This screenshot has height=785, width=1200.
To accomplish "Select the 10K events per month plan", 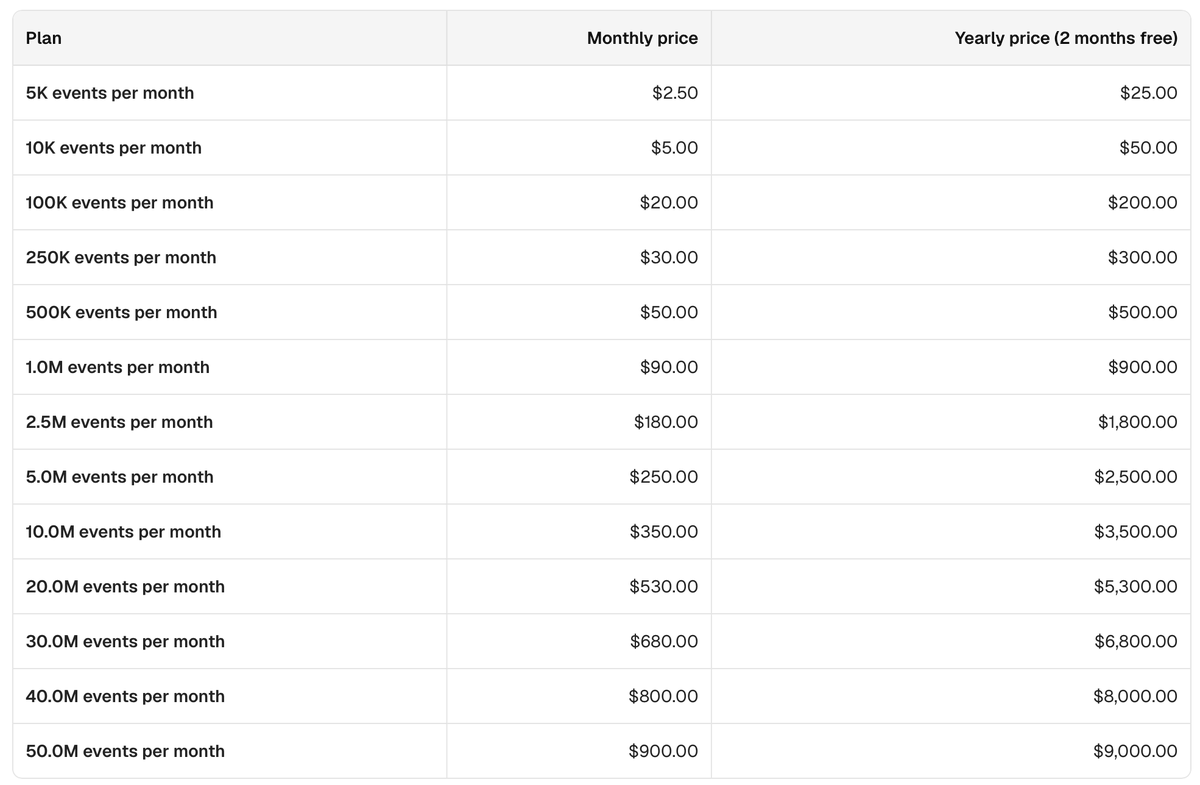I will pyautogui.click(x=114, y=148).
